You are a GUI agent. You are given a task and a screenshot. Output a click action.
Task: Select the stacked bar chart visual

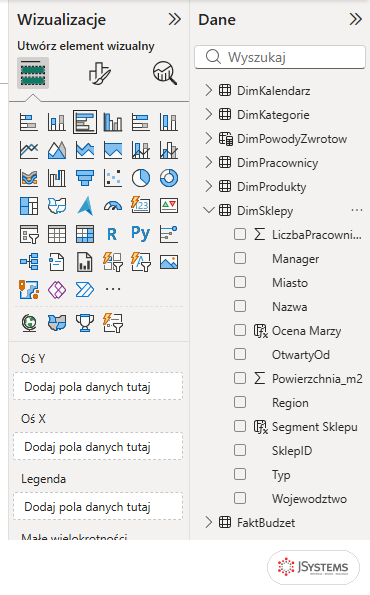point(29,122)
